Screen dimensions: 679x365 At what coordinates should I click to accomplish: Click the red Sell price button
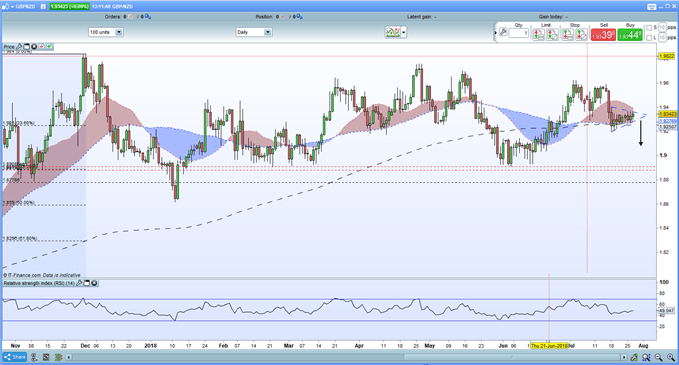click(603, 35)
